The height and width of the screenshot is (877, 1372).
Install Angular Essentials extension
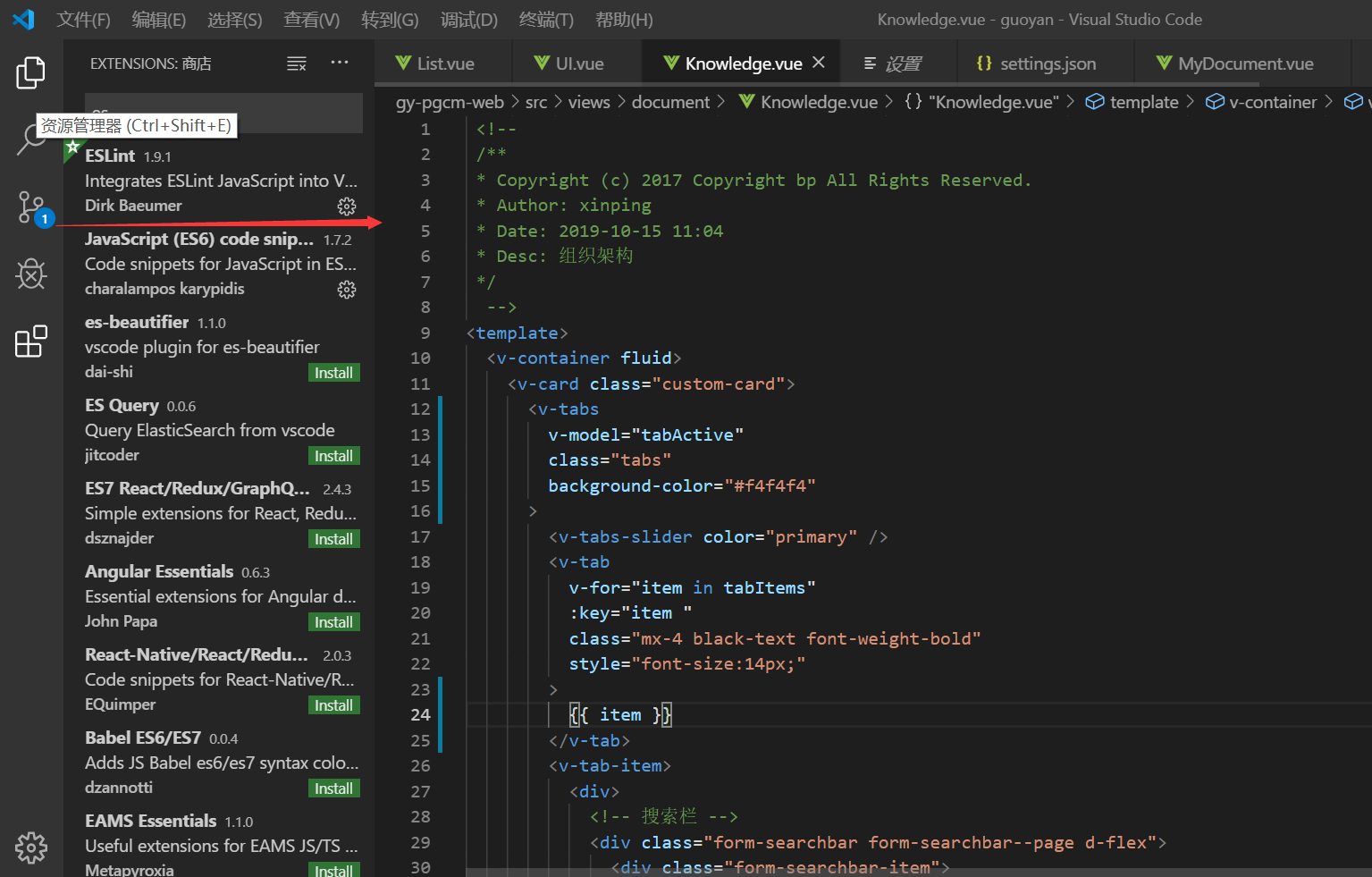pyautogui.click(x=333, y=622)
